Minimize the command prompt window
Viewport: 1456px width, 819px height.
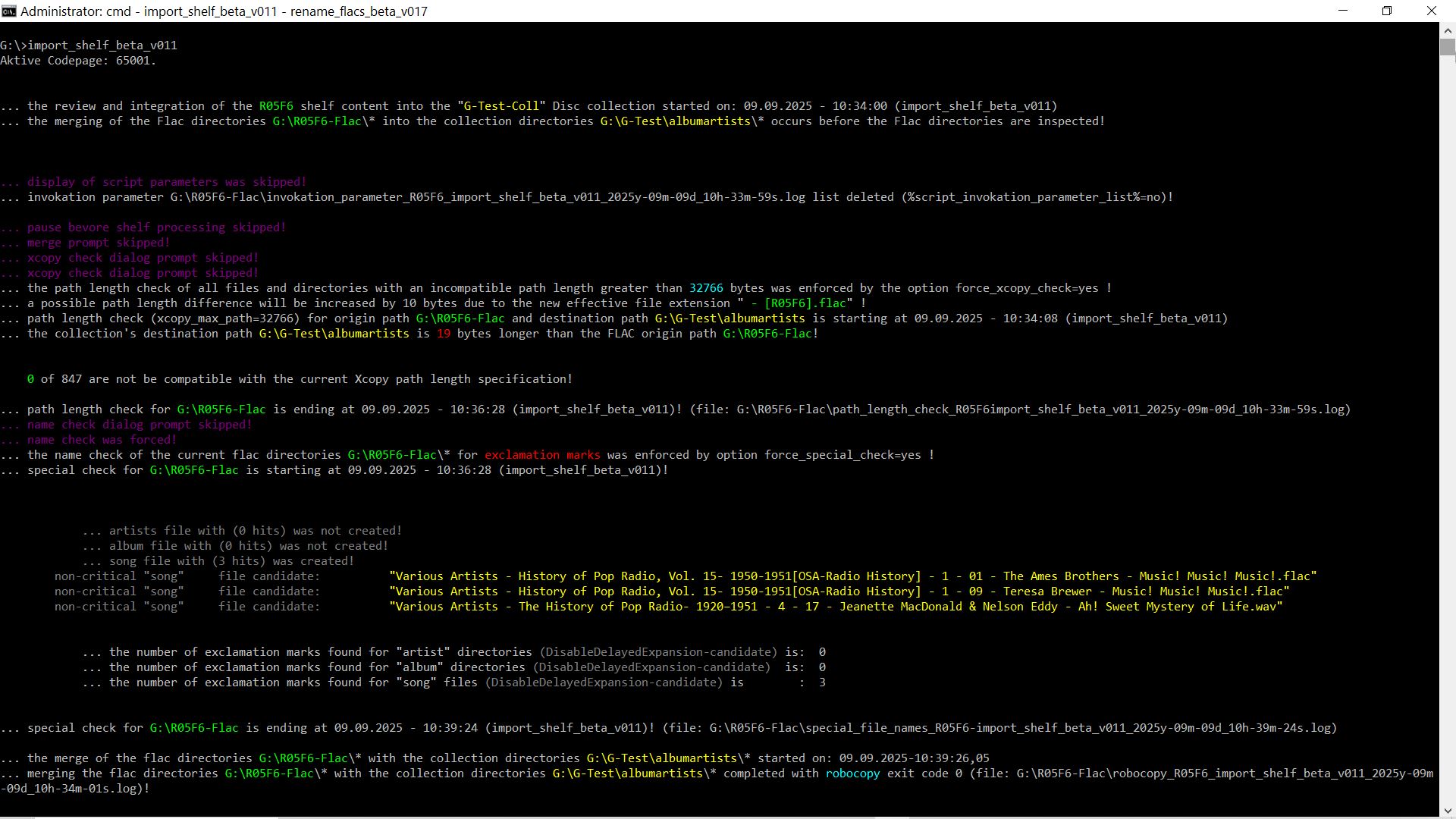(x=1343, y=11)
